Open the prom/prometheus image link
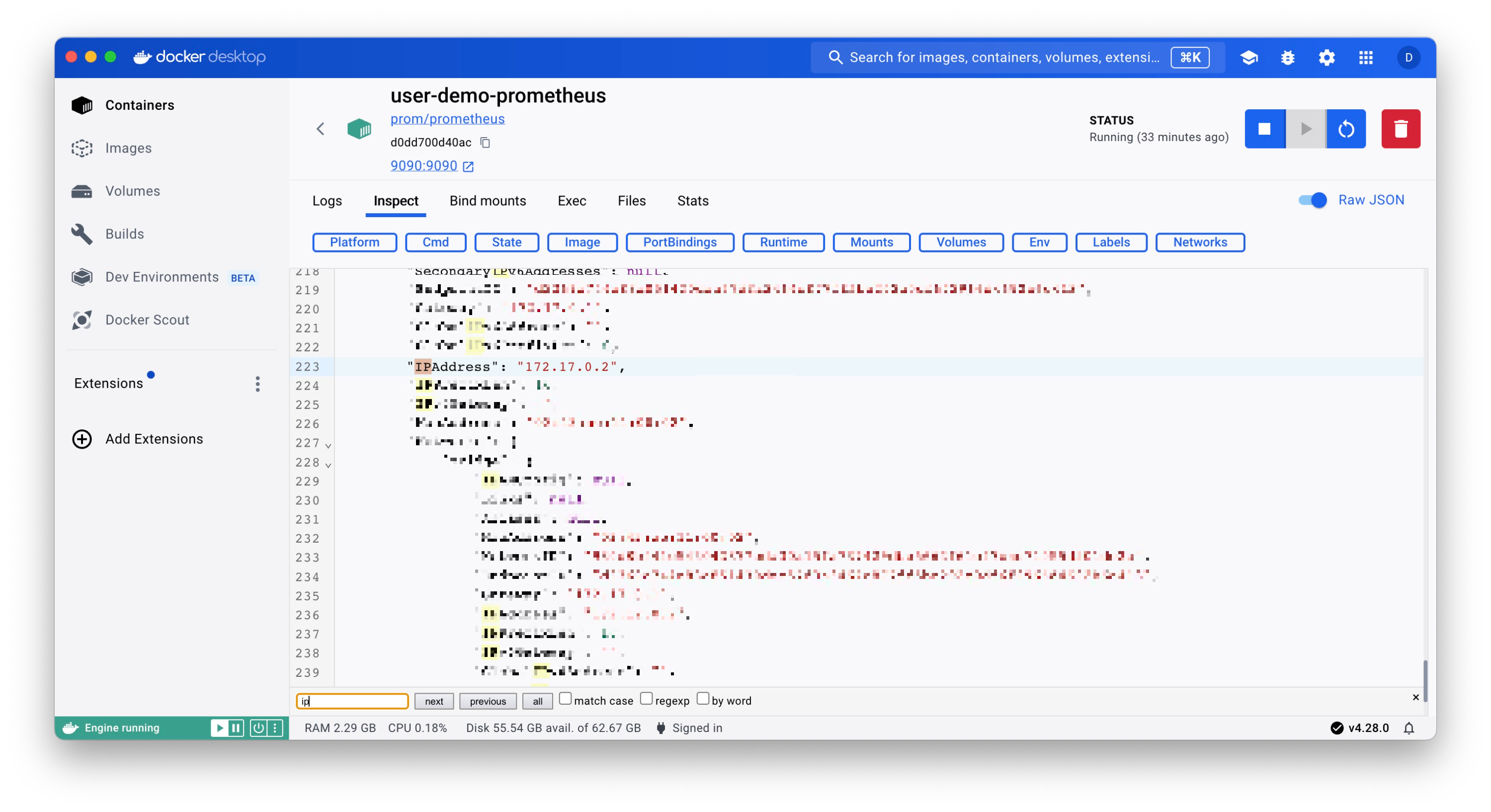Screen dimensions: 1491x812 pyautogui.click(x=447, y=119)
